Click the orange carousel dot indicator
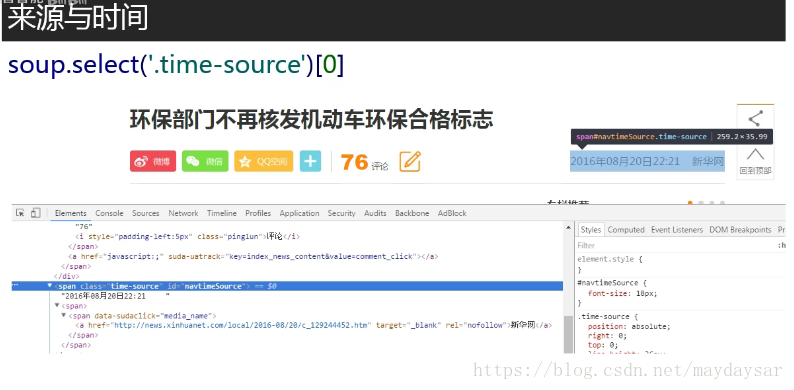 [x=690, y=203]
